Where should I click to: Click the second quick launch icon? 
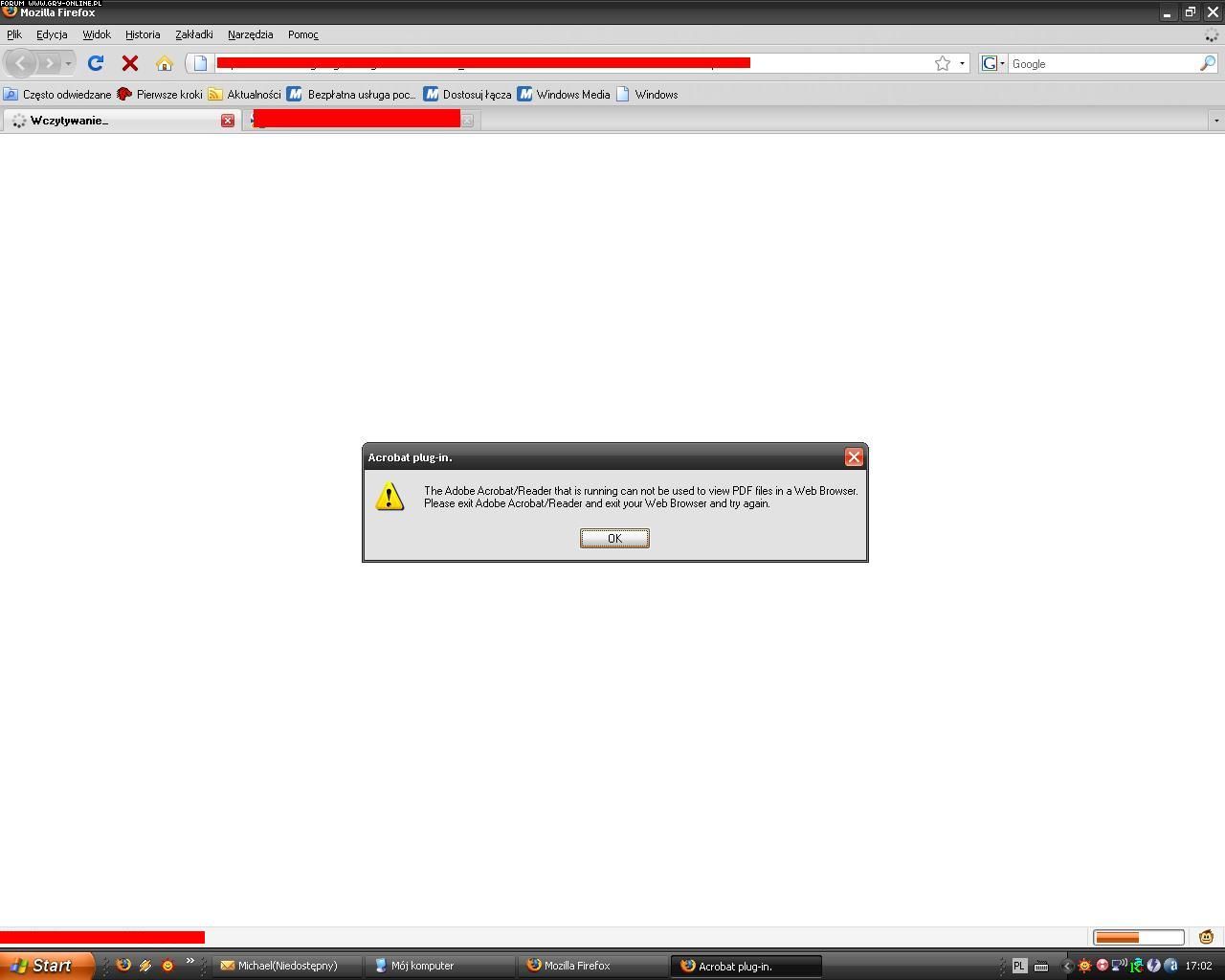tap(145, 966)
